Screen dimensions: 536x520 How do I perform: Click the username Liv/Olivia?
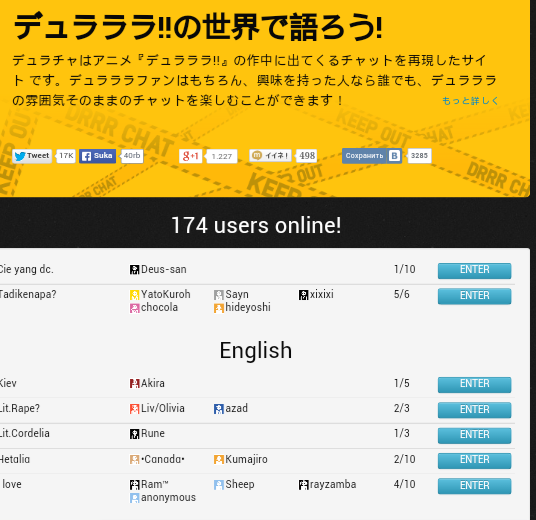163,408
